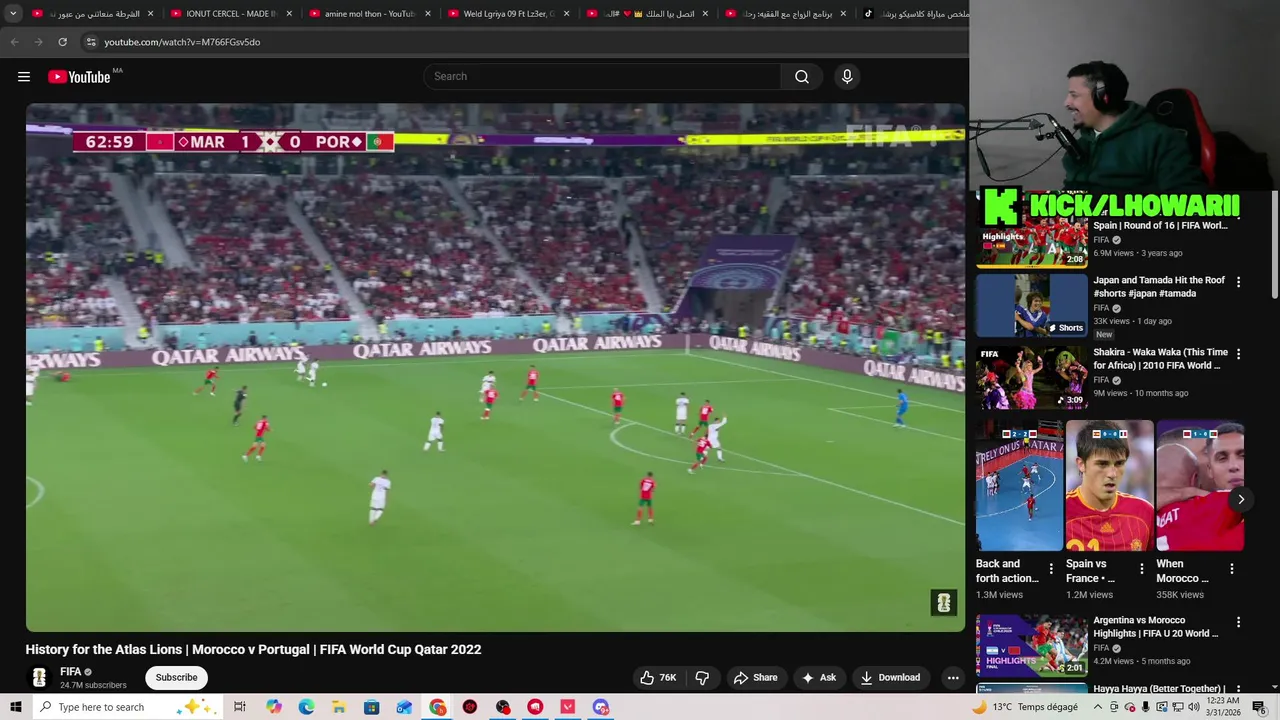Dislike the video with thumbs-down icon
The height and width of the screenshot is (720, 1280).
click(x=702, y=677)
